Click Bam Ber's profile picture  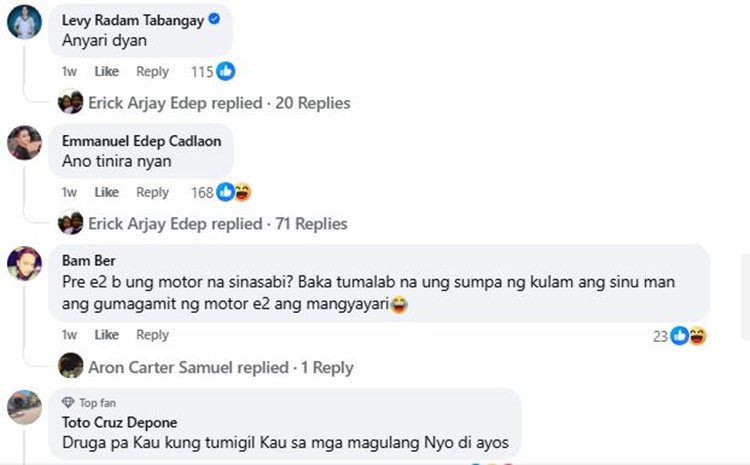pyautogui.click(x=24, y=264)
